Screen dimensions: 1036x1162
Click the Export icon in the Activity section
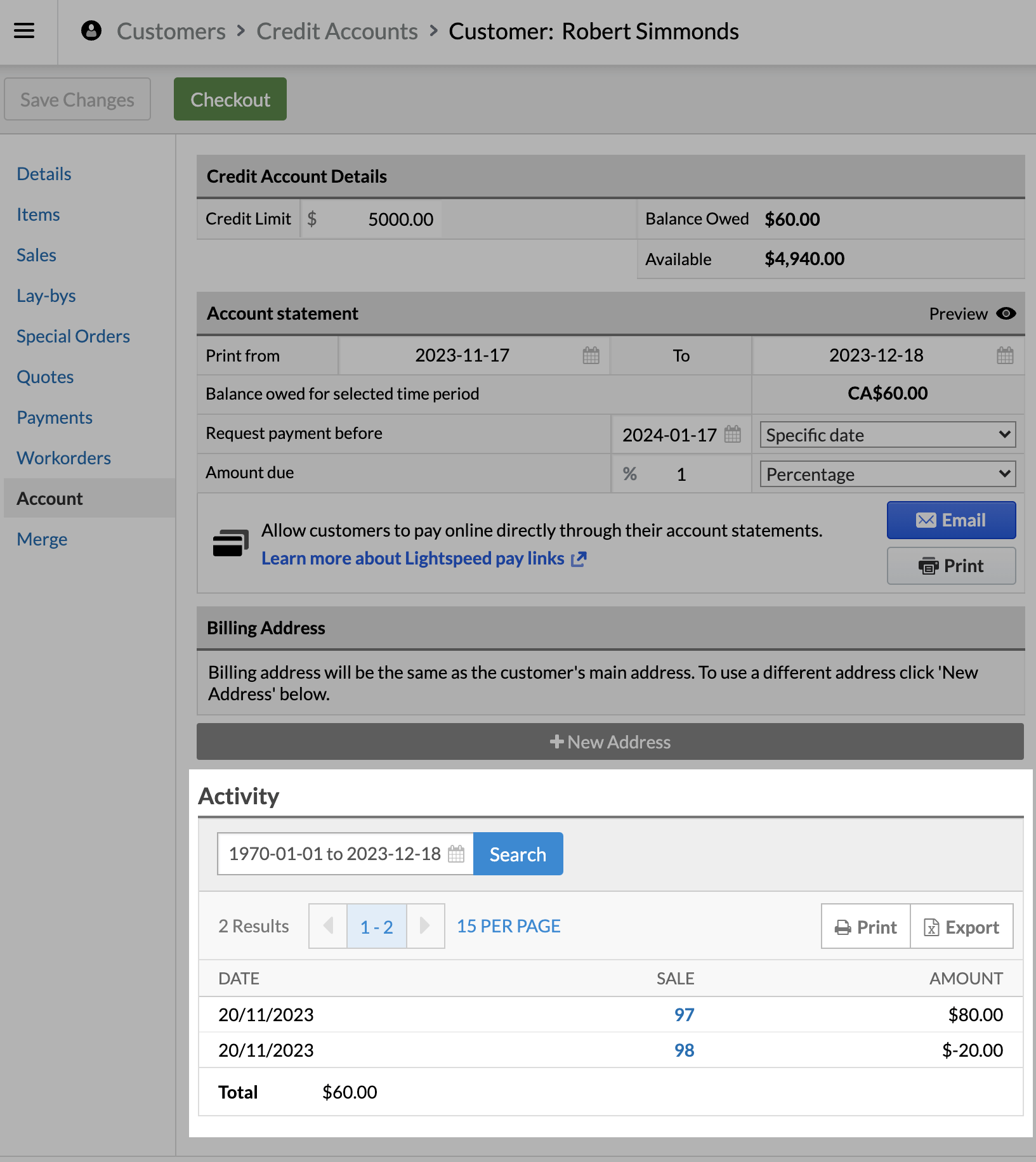point(931,927)
